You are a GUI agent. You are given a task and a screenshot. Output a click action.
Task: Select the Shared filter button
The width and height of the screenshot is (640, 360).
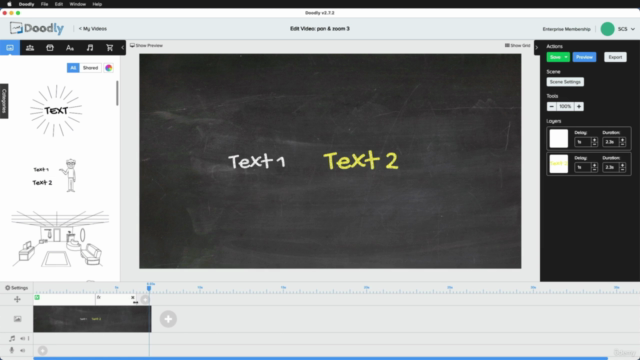[x=90, y=68]
